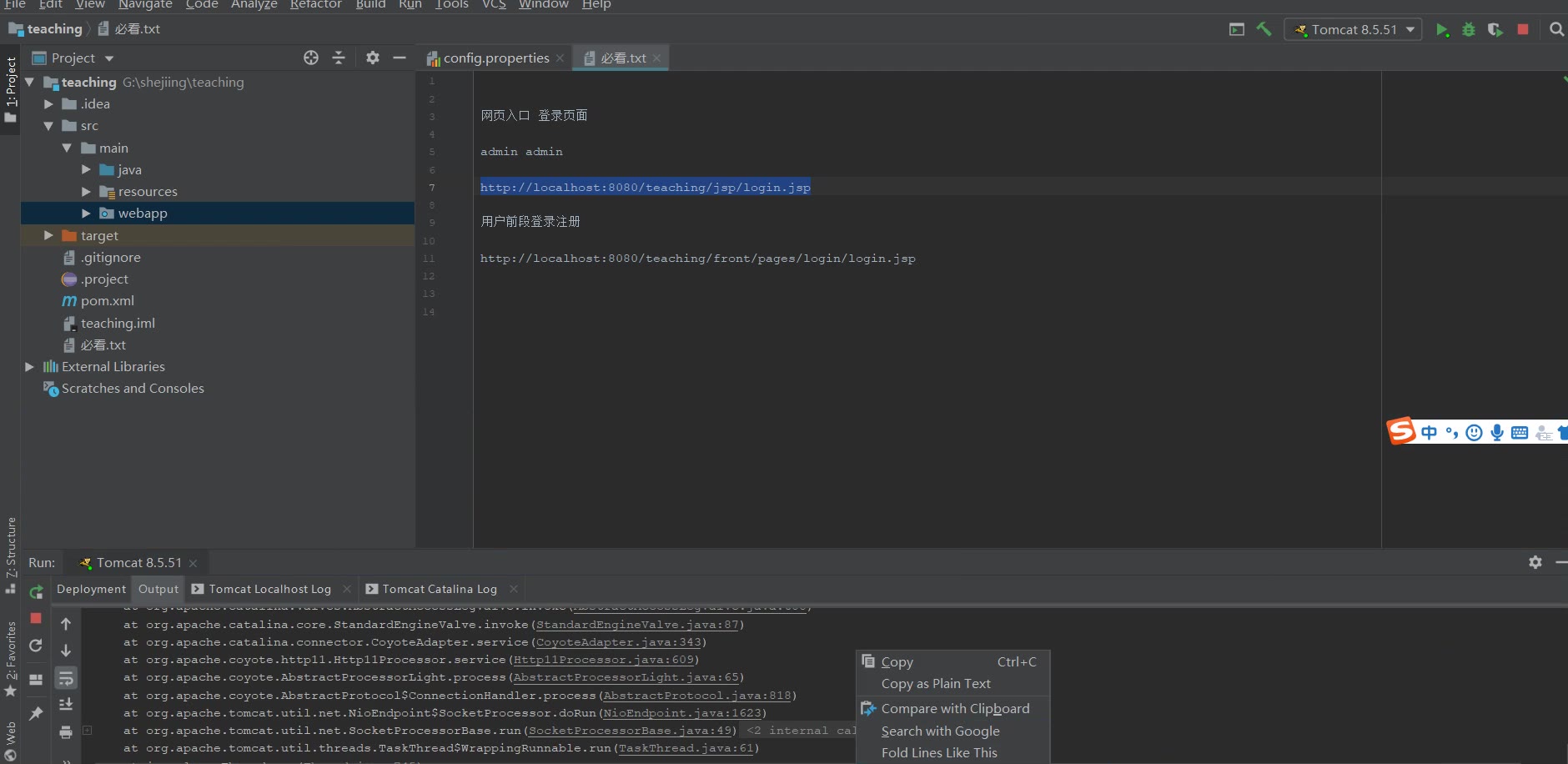Toggle soft-wrap in the Run console
Screen dimensions: 1568x764
coord(66,678)
